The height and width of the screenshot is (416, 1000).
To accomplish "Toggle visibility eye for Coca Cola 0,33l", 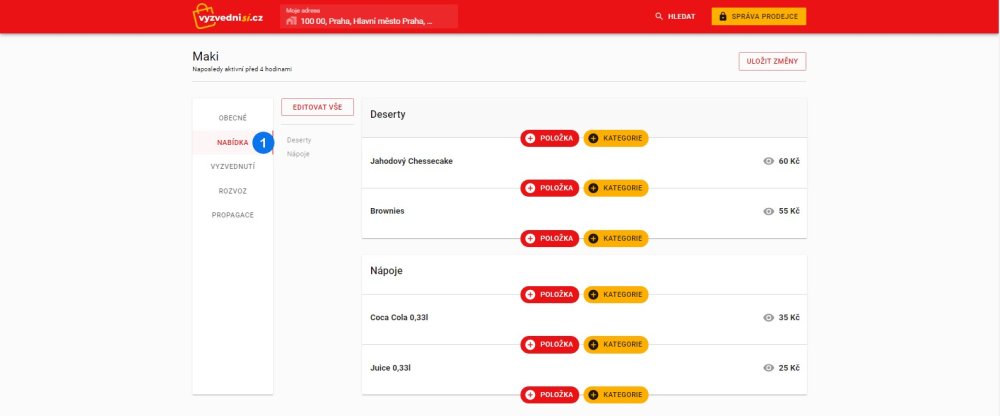I will pyautogui.click(x=768, y=318).
